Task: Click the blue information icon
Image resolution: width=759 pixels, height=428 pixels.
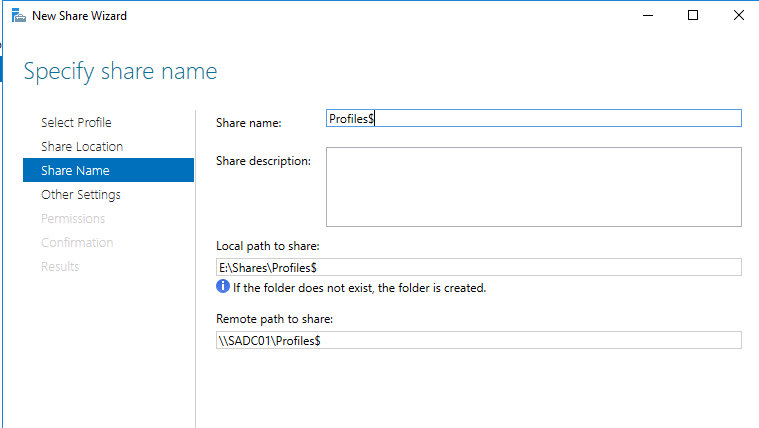Action: (x=223, y=287)
